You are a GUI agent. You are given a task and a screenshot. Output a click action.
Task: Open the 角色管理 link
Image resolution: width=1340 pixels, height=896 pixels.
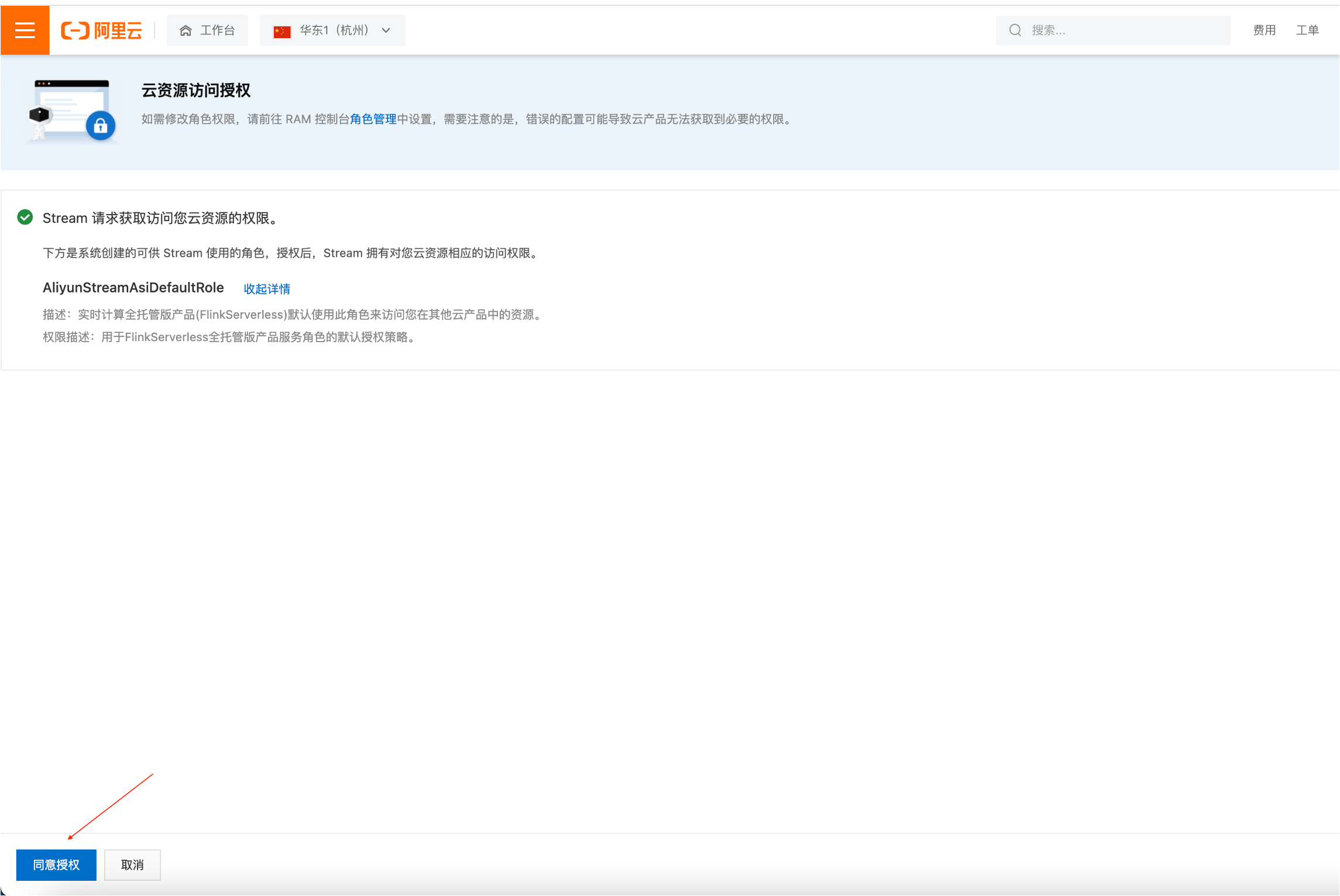(x=373, y=119)
